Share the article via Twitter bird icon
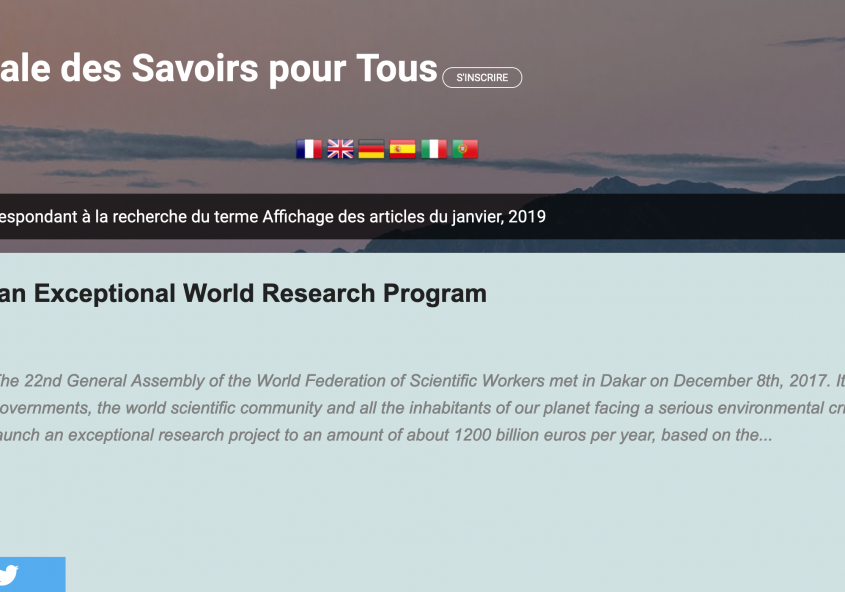 point(10,575)
